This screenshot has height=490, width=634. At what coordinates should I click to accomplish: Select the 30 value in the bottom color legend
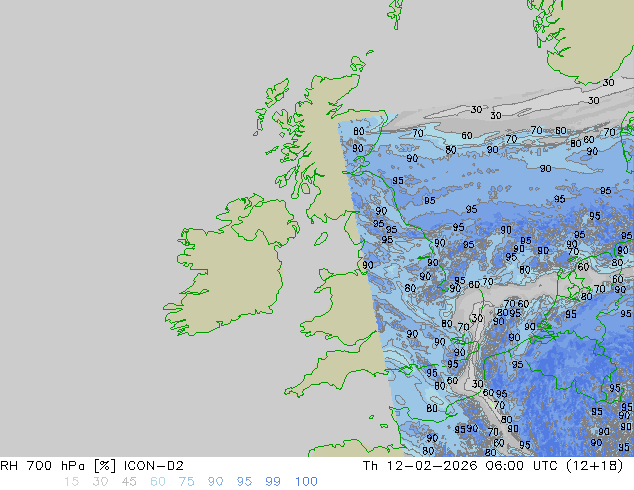(x=100, y=482)
